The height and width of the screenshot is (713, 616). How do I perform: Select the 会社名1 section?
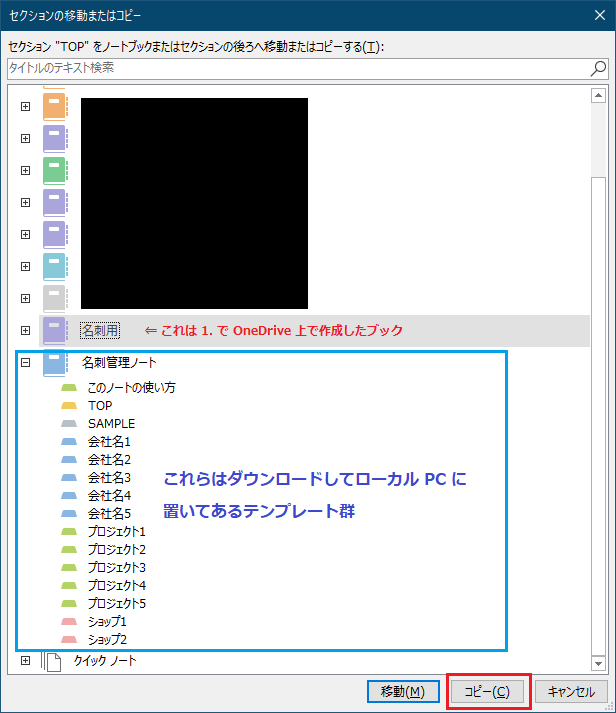(109, 442)
